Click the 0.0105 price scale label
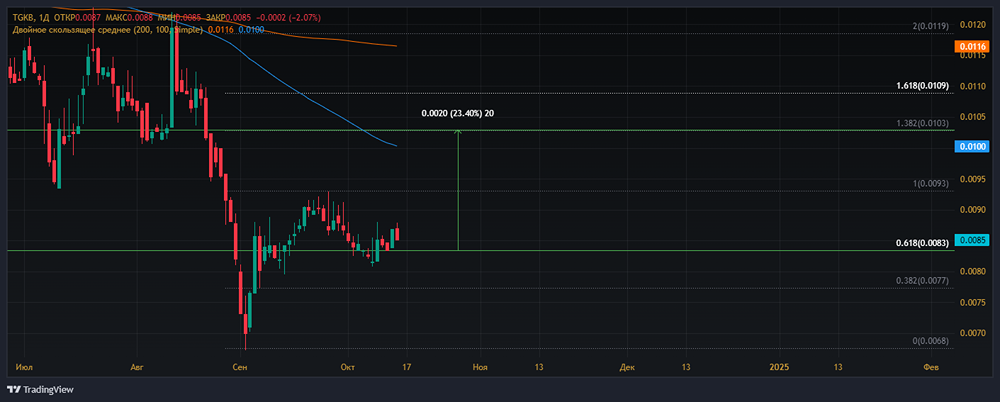Viewport: 1000px width, 402px height. click(971, 117)
